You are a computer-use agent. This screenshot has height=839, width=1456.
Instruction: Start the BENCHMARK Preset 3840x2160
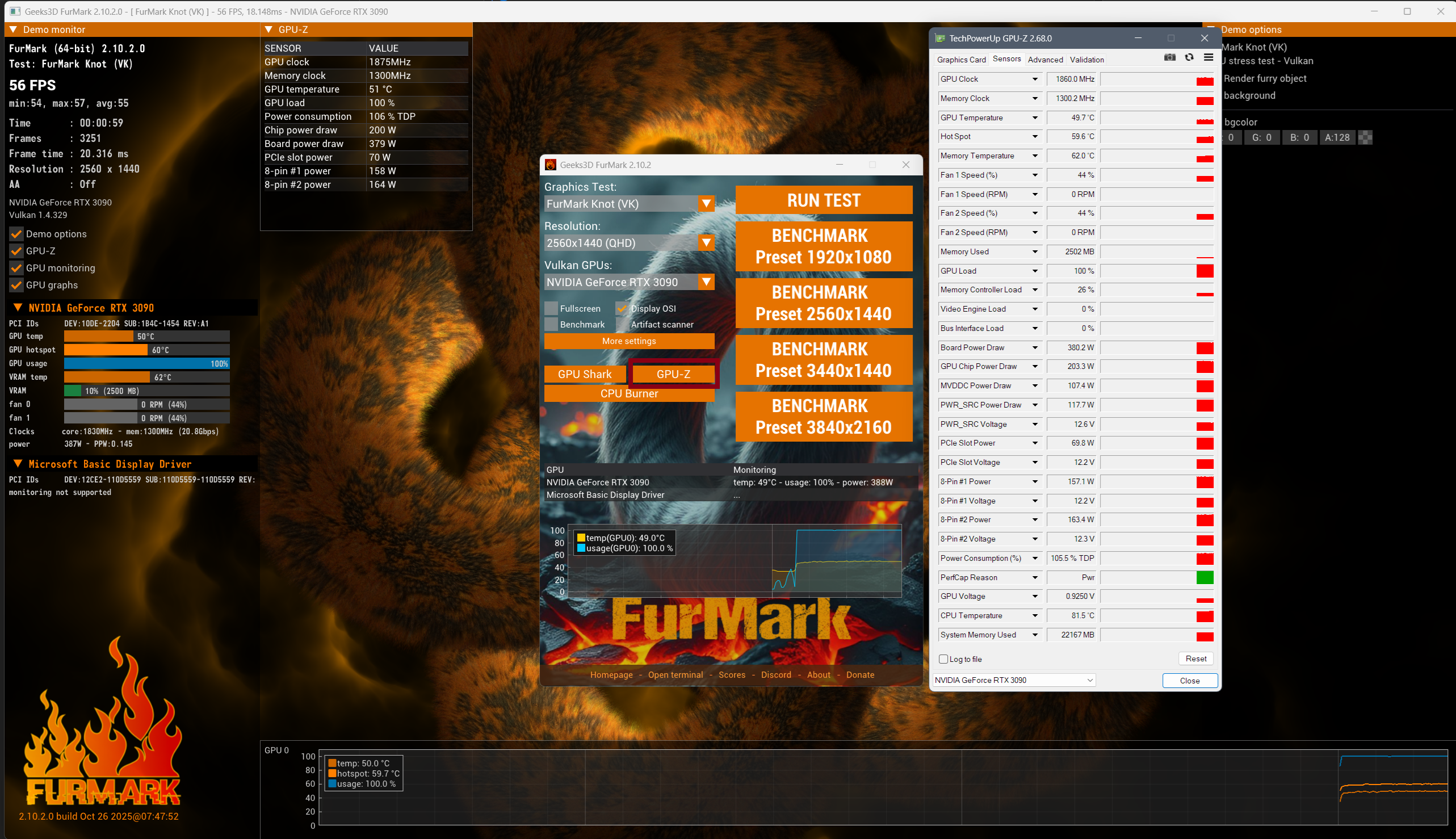[824, 417]
